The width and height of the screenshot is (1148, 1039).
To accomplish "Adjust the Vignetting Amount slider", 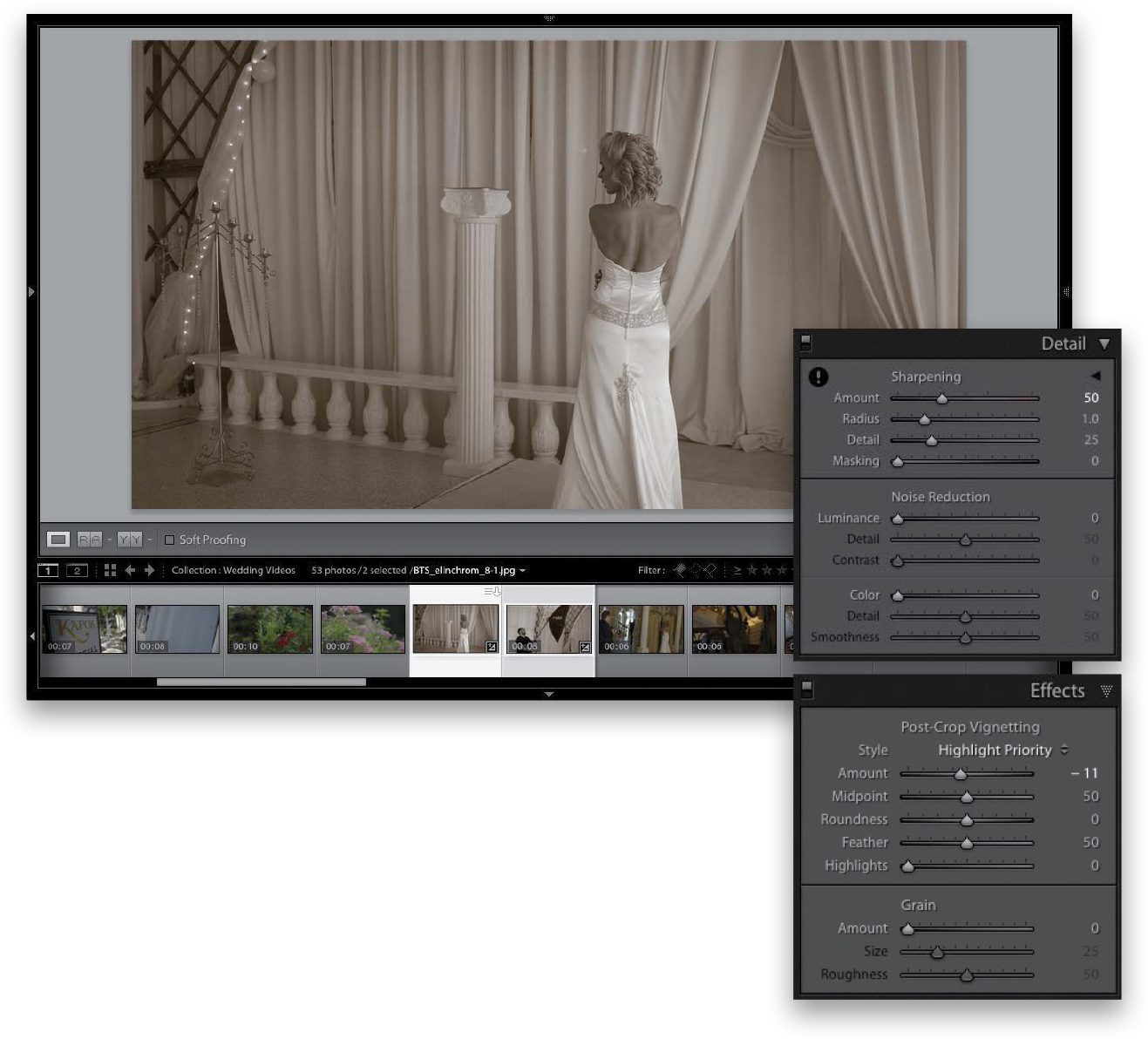I will click(x=967, y=774).
